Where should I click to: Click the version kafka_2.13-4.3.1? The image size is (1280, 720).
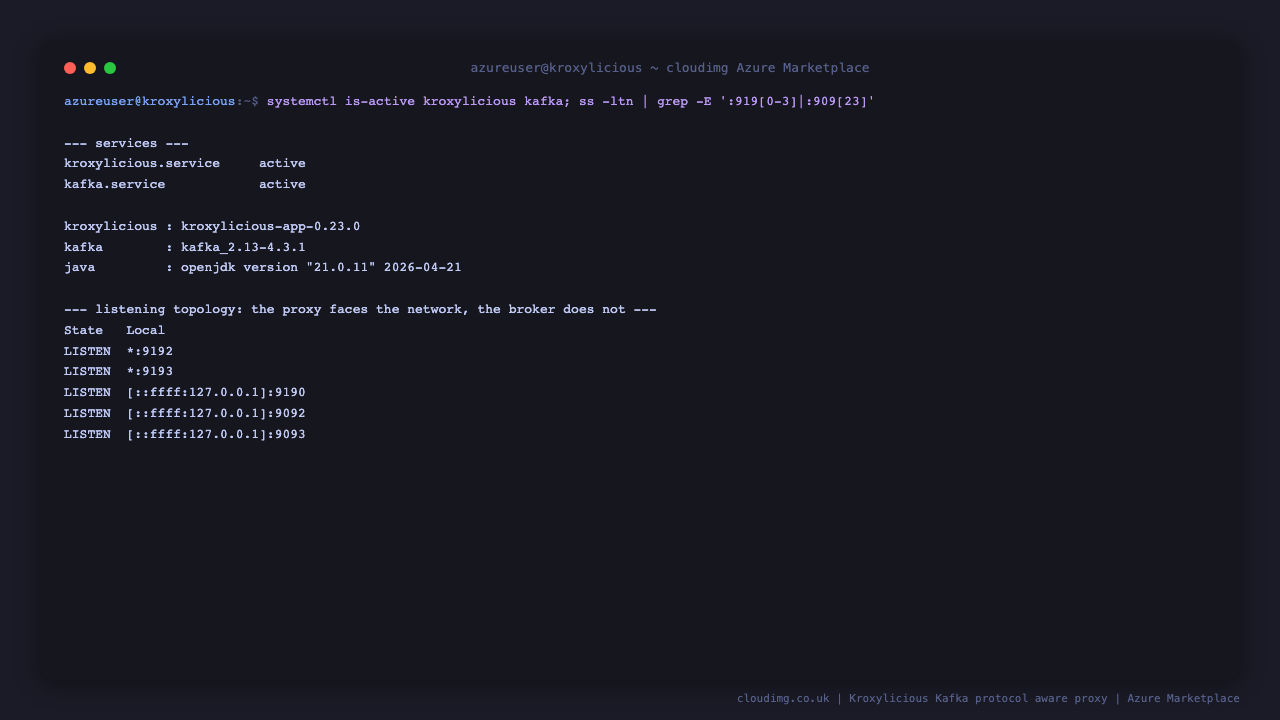pos(243,247)
